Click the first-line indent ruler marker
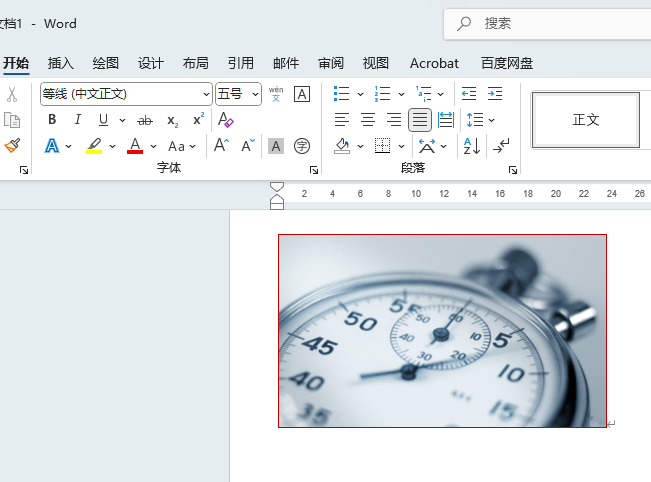651x482 pixels. (x=277, y=186)
